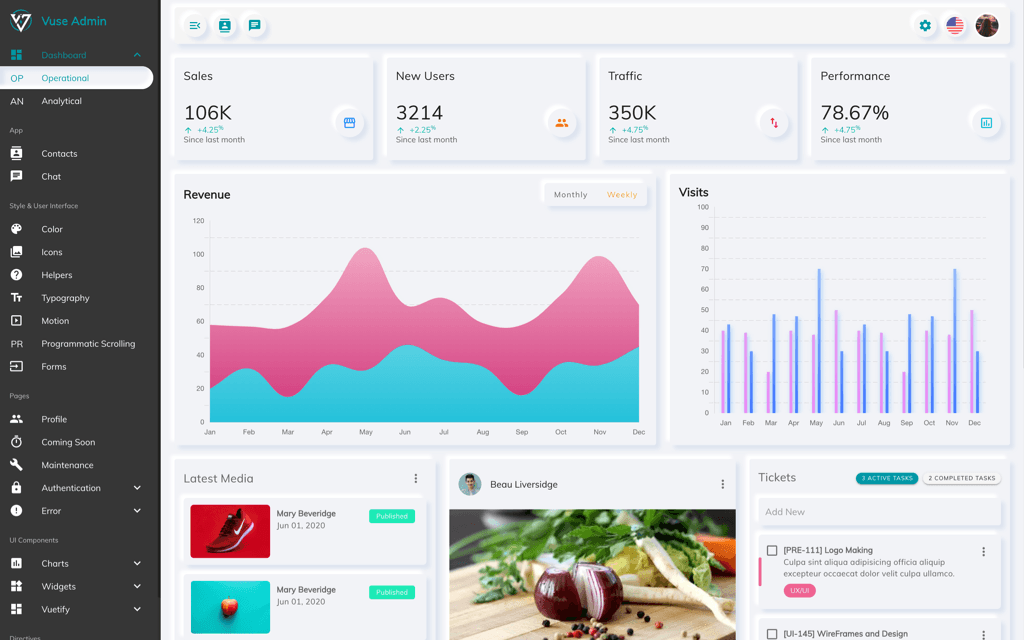Open the chat icon in top toolbar

click(255, 26)
